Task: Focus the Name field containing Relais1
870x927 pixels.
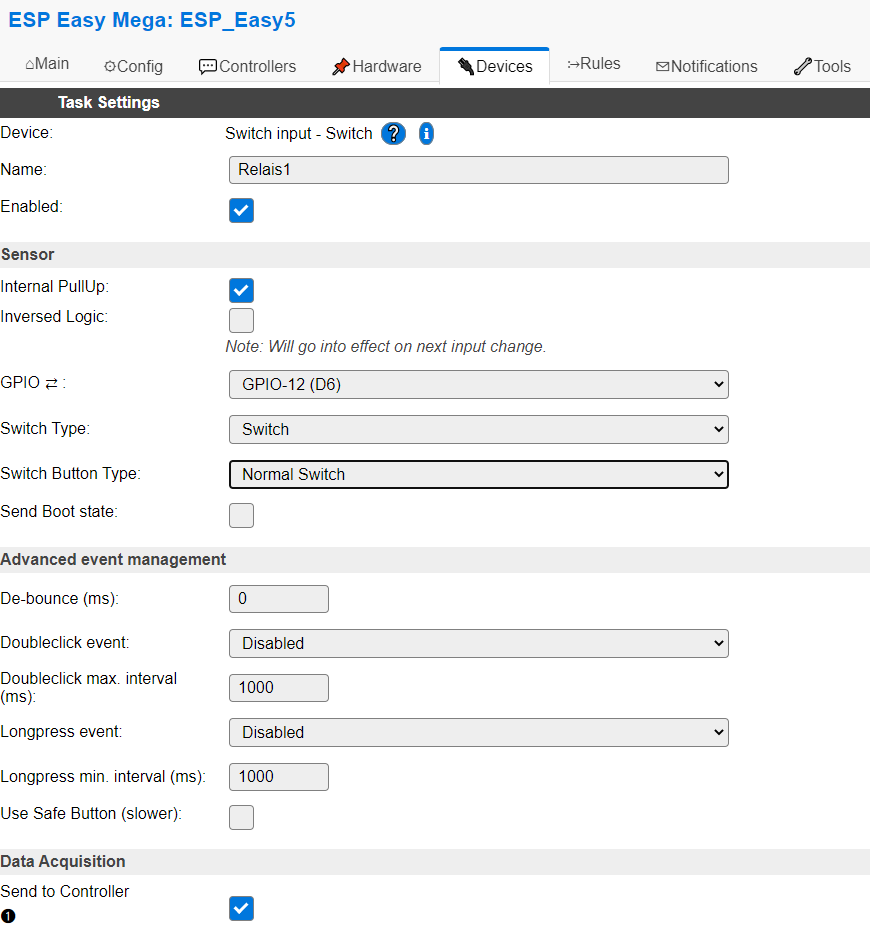Action: (x=479, y=170)
